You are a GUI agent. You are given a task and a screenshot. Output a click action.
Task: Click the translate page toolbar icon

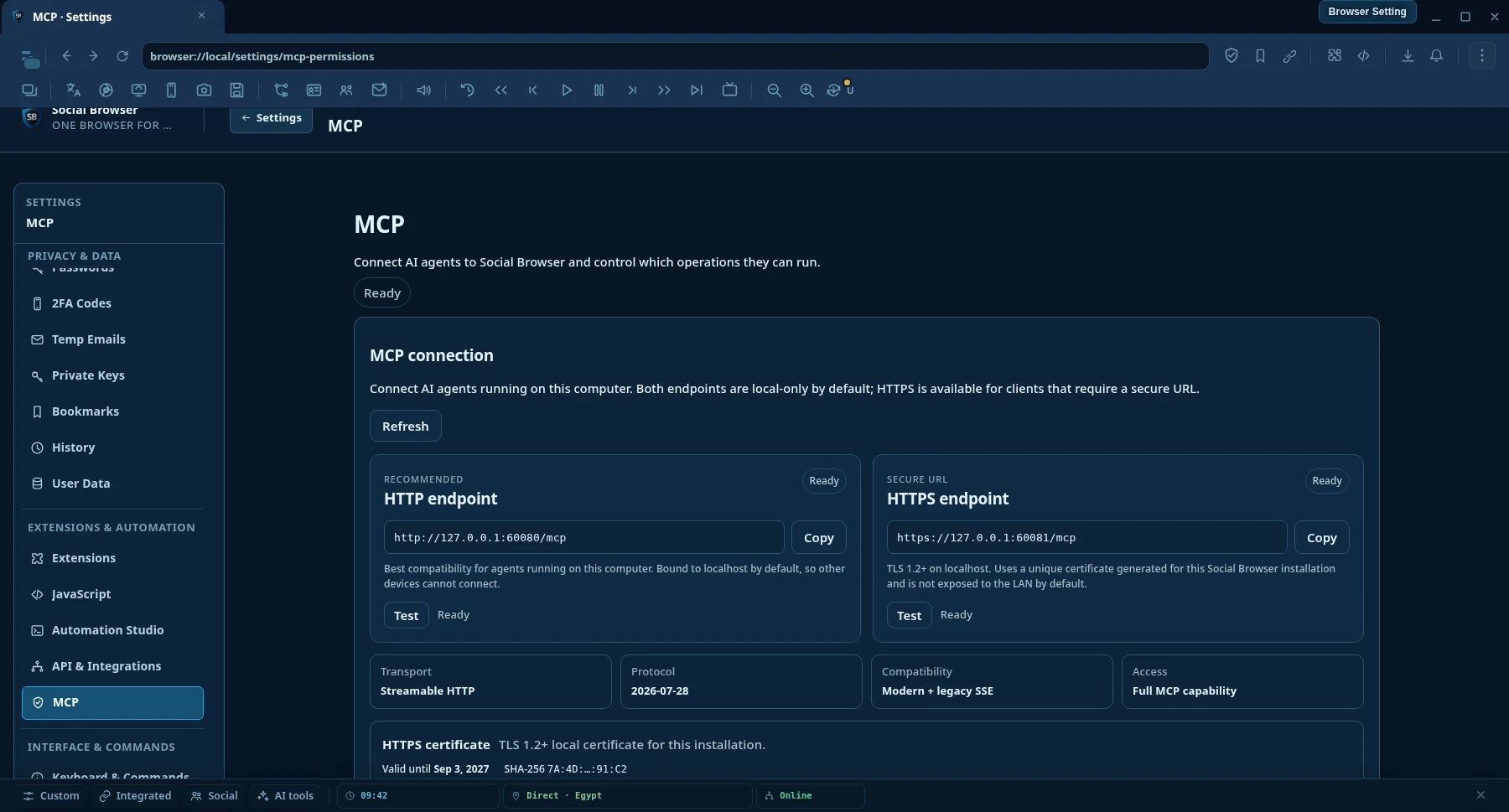74,90
